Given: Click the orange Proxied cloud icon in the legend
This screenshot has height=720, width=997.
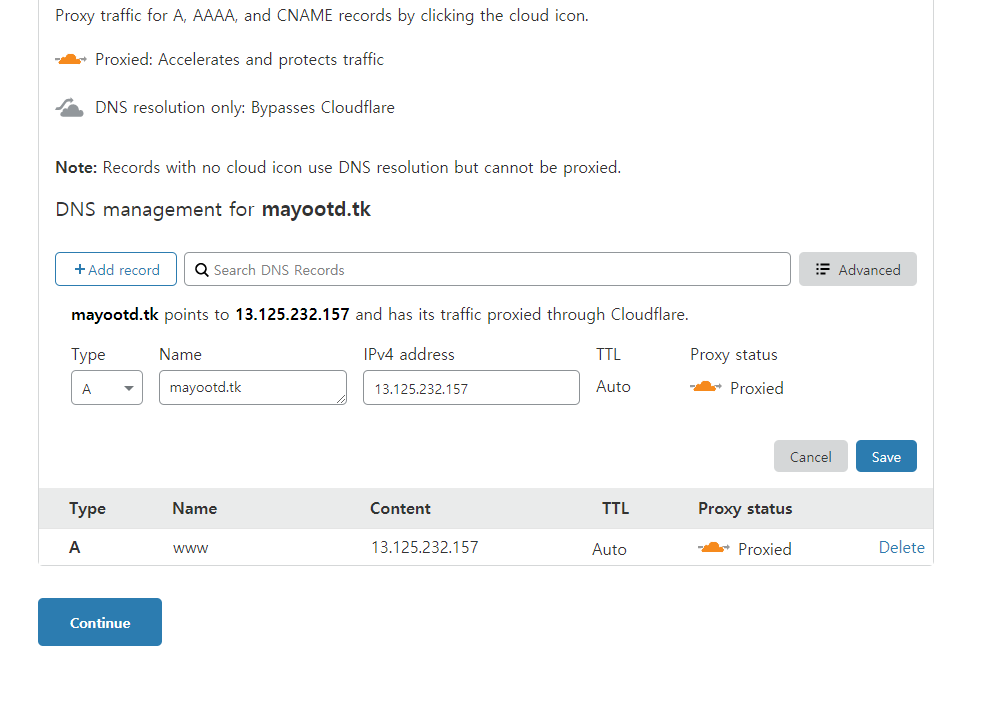Looking at the screenshot, I should 71,60.
